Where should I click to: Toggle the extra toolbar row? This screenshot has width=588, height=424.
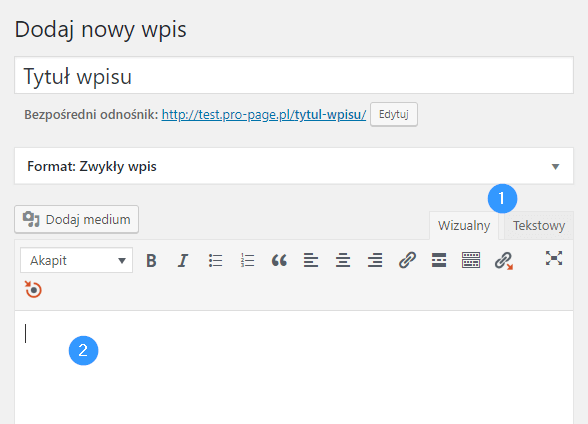[x=471, y=260]
